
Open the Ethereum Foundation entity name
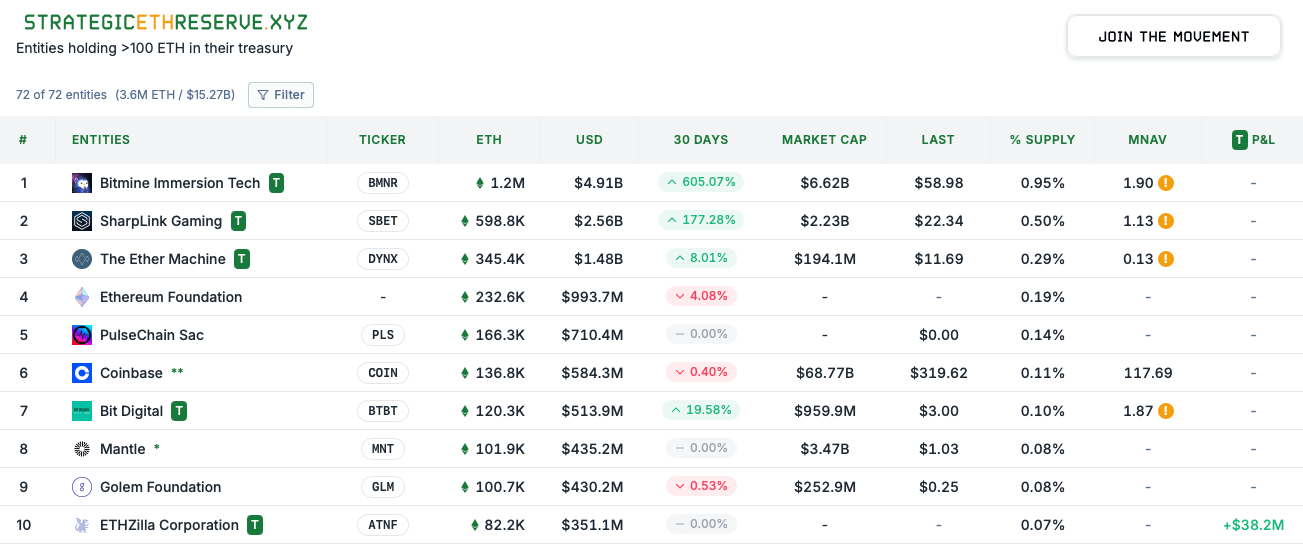pos(171,297)
